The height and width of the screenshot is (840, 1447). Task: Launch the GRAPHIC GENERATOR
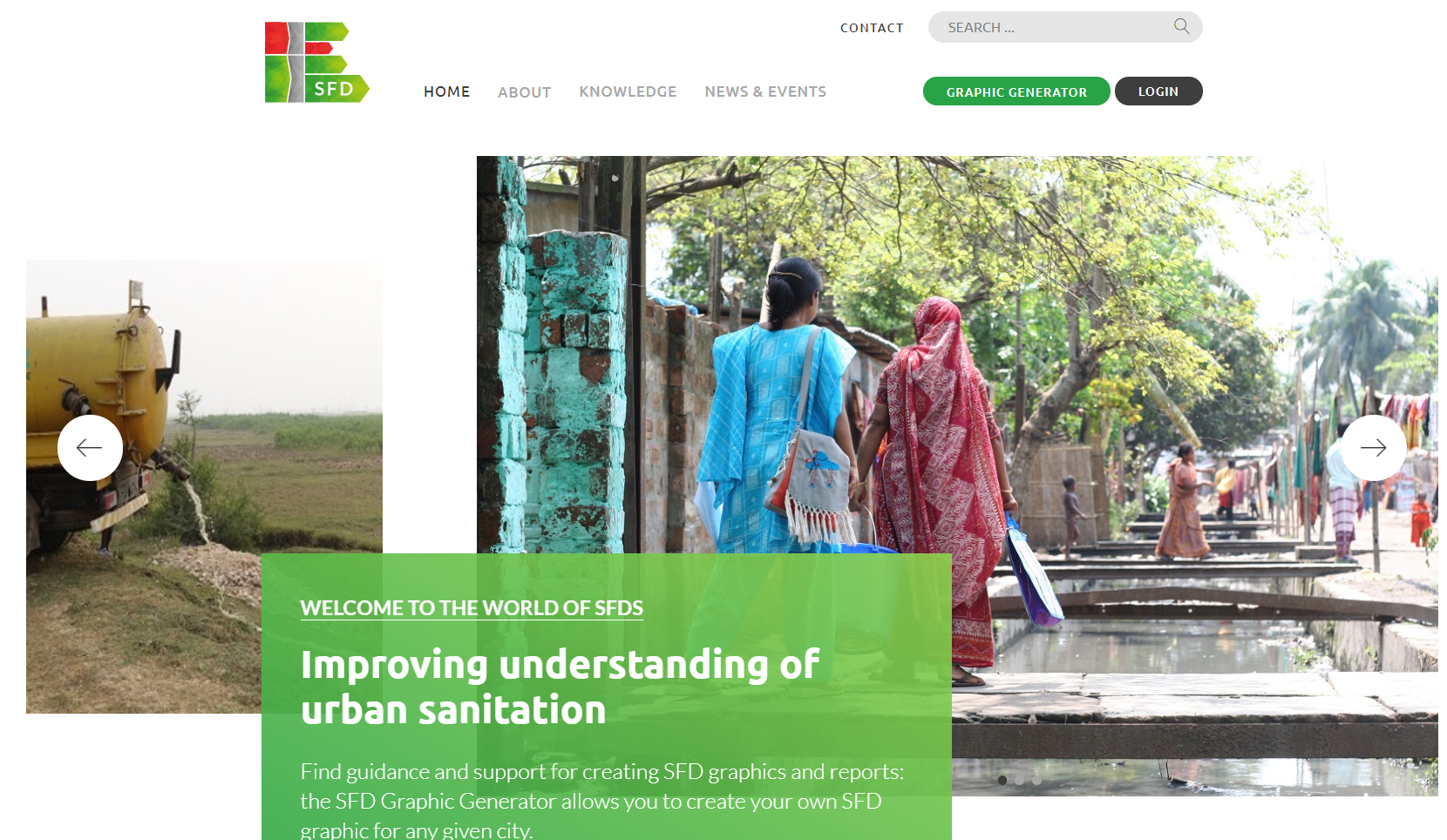tap(1016, 91)
